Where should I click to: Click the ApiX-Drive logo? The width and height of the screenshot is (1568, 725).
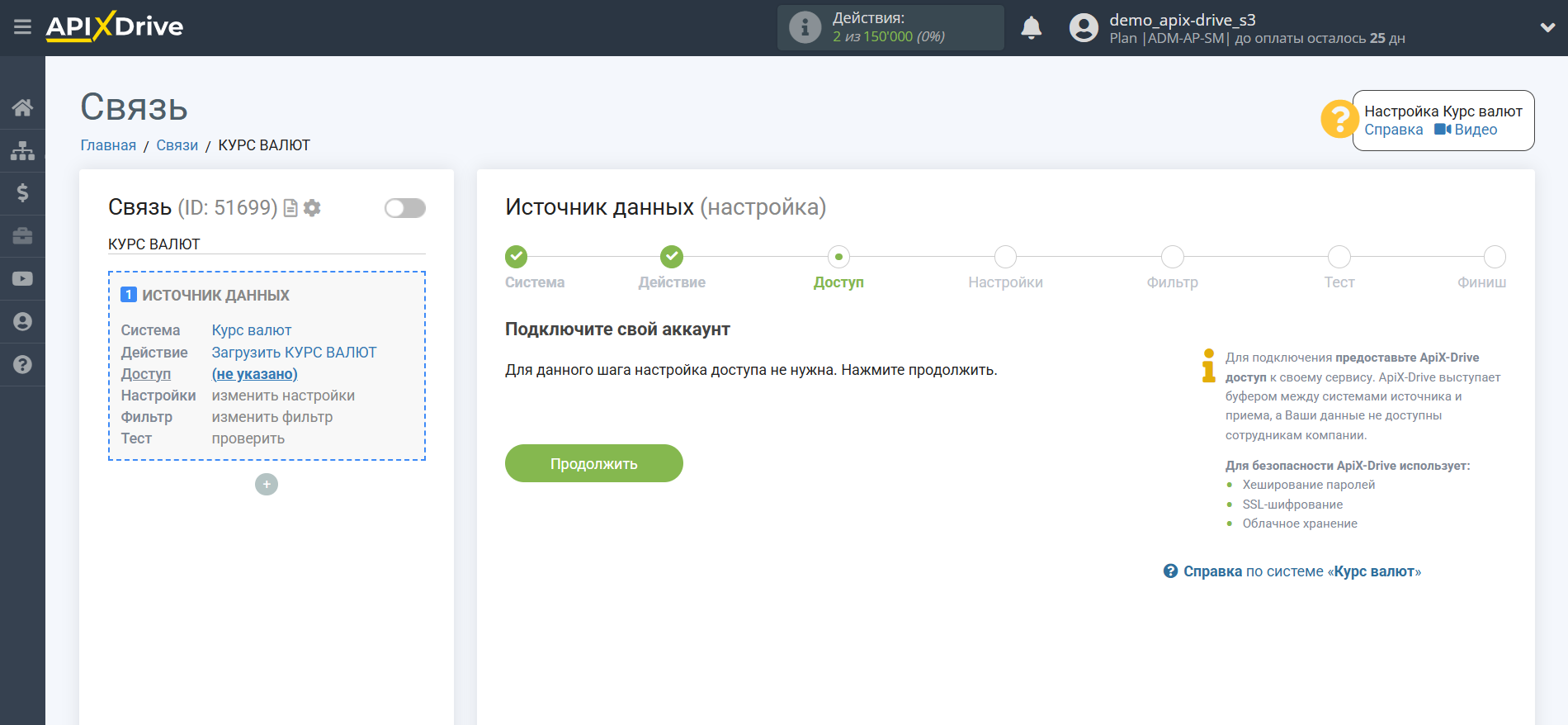pyautogui.click(x=115, y=26)
